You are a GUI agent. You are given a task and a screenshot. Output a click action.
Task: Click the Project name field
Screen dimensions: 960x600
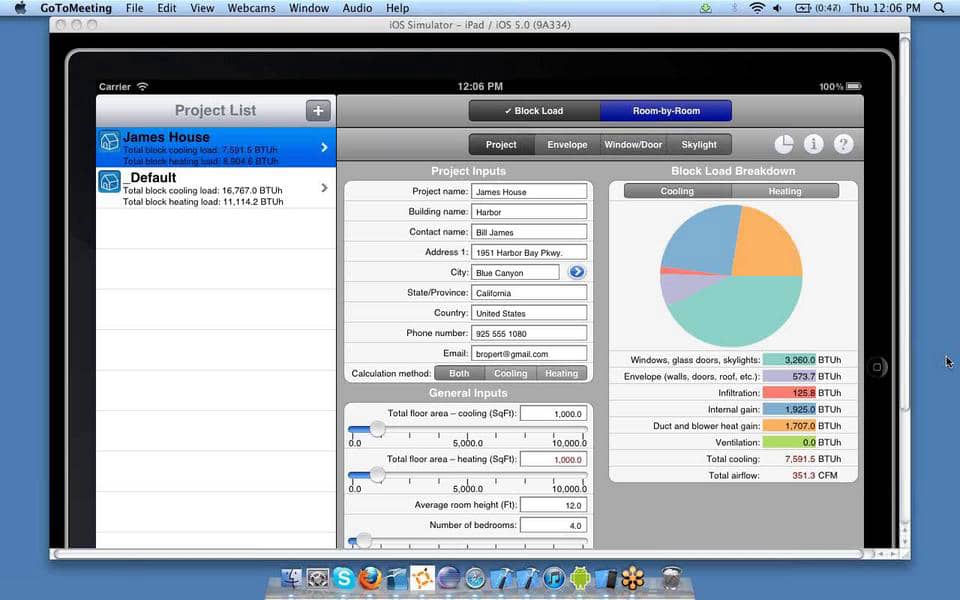(x=529, y=192)
